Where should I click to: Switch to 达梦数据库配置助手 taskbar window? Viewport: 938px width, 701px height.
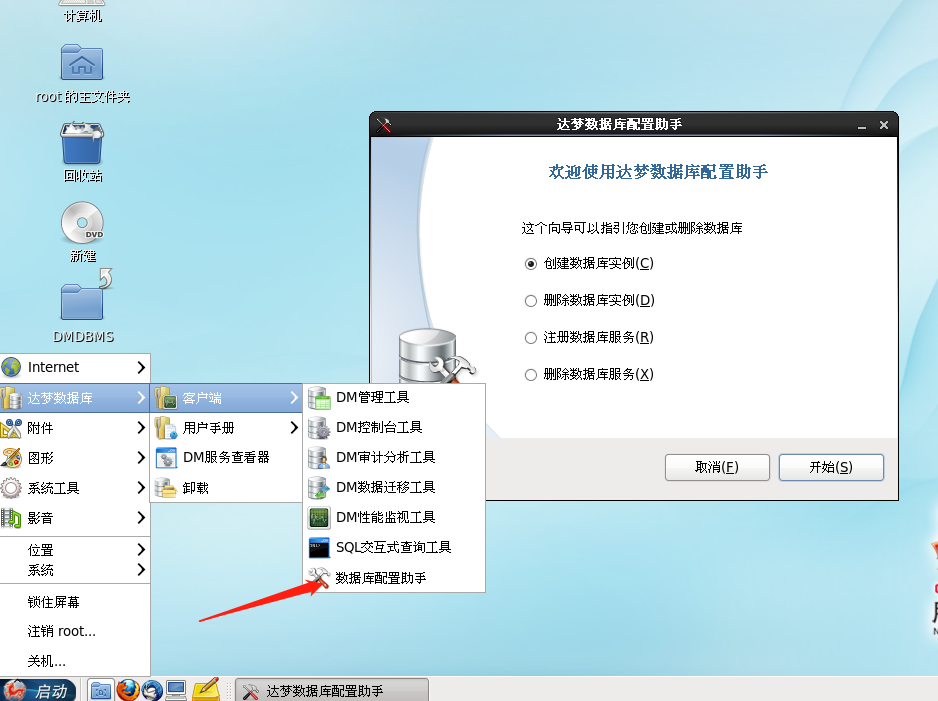pyautogui.click(x=332, y=690)
